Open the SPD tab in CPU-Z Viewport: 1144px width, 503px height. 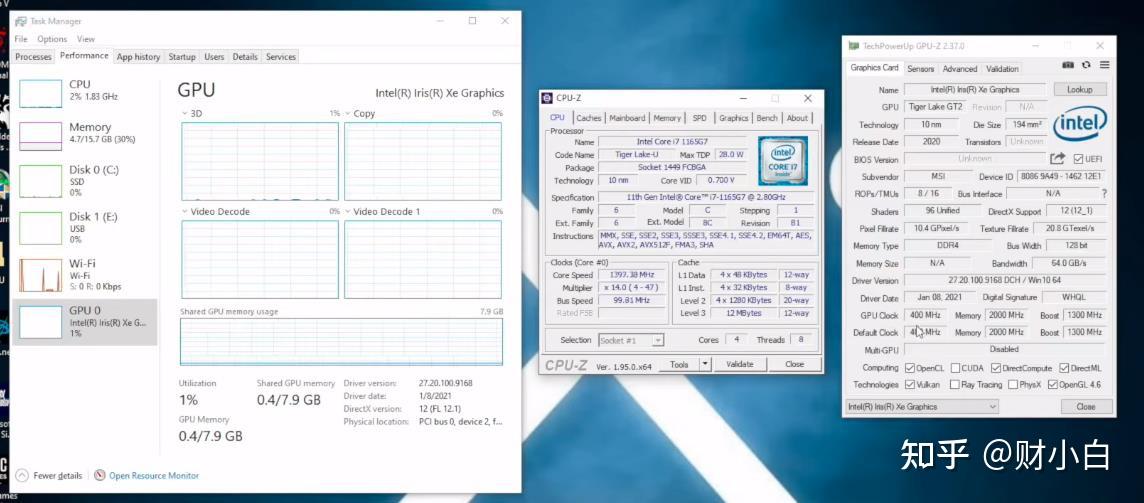pyautogui.click(x=700, y=118)
